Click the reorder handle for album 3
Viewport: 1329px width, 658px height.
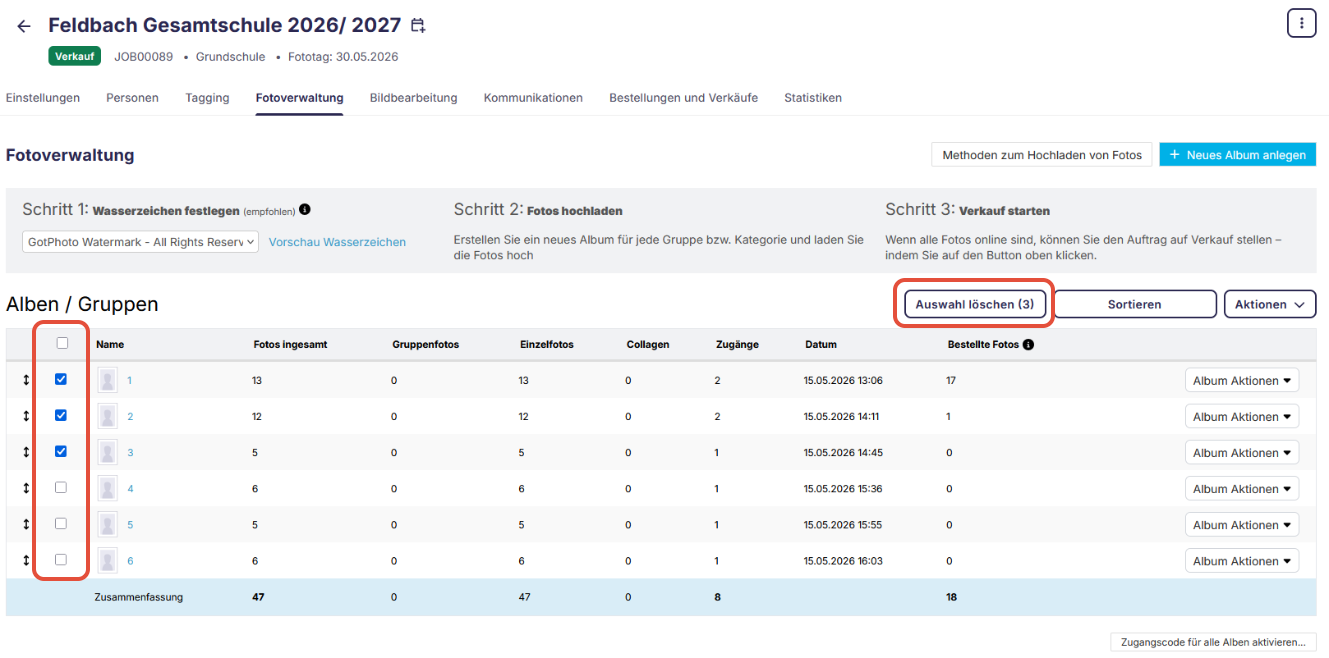pyautogui.click(x=26, y=453)
